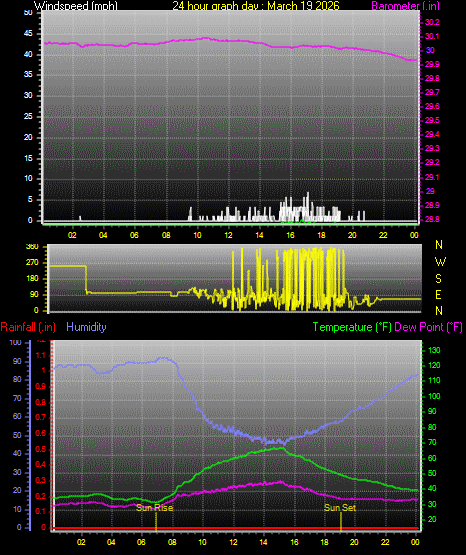466x555 pixels.
Task: Click the 16 hour label under the windspeed chart
Action: point(290,235)
